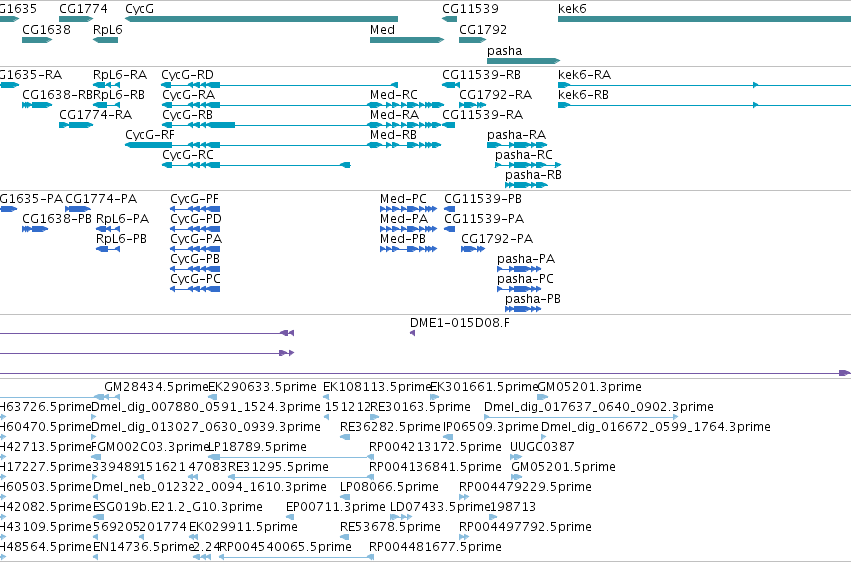This screenshot has height=562, width=851.
Task: Select the CG1792 gene label
Action: [x=482, y=30]
